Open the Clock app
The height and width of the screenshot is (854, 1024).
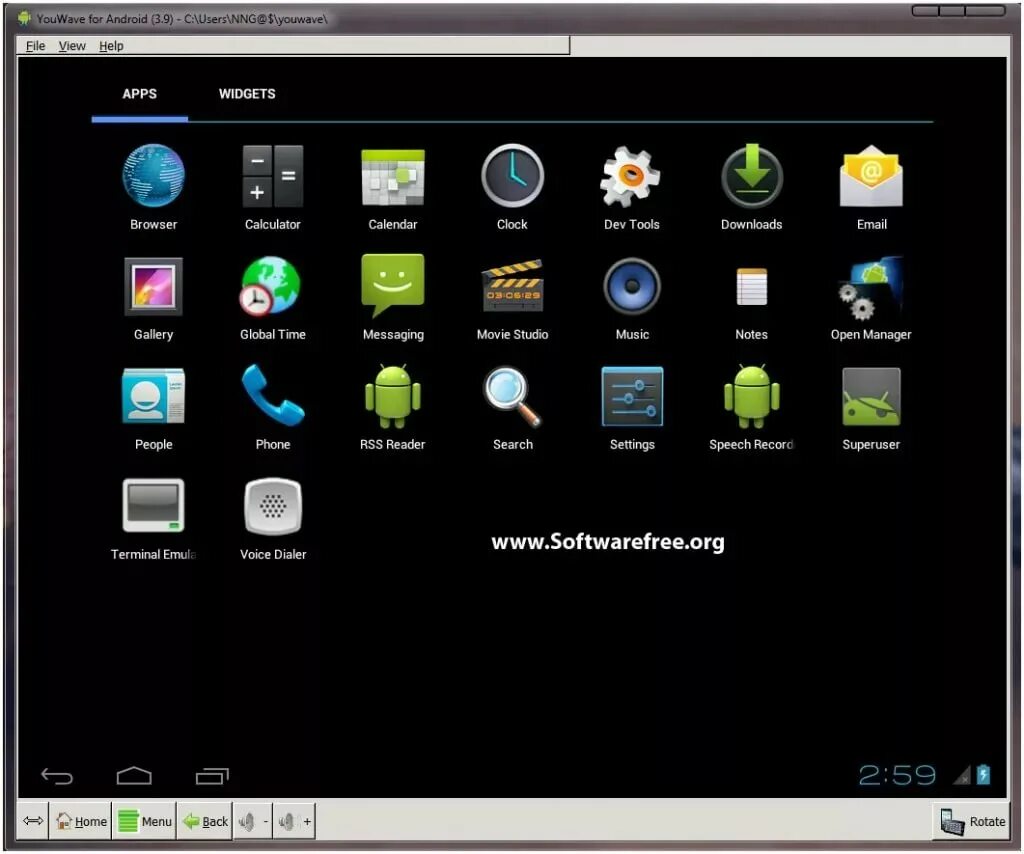click(512, 187)
